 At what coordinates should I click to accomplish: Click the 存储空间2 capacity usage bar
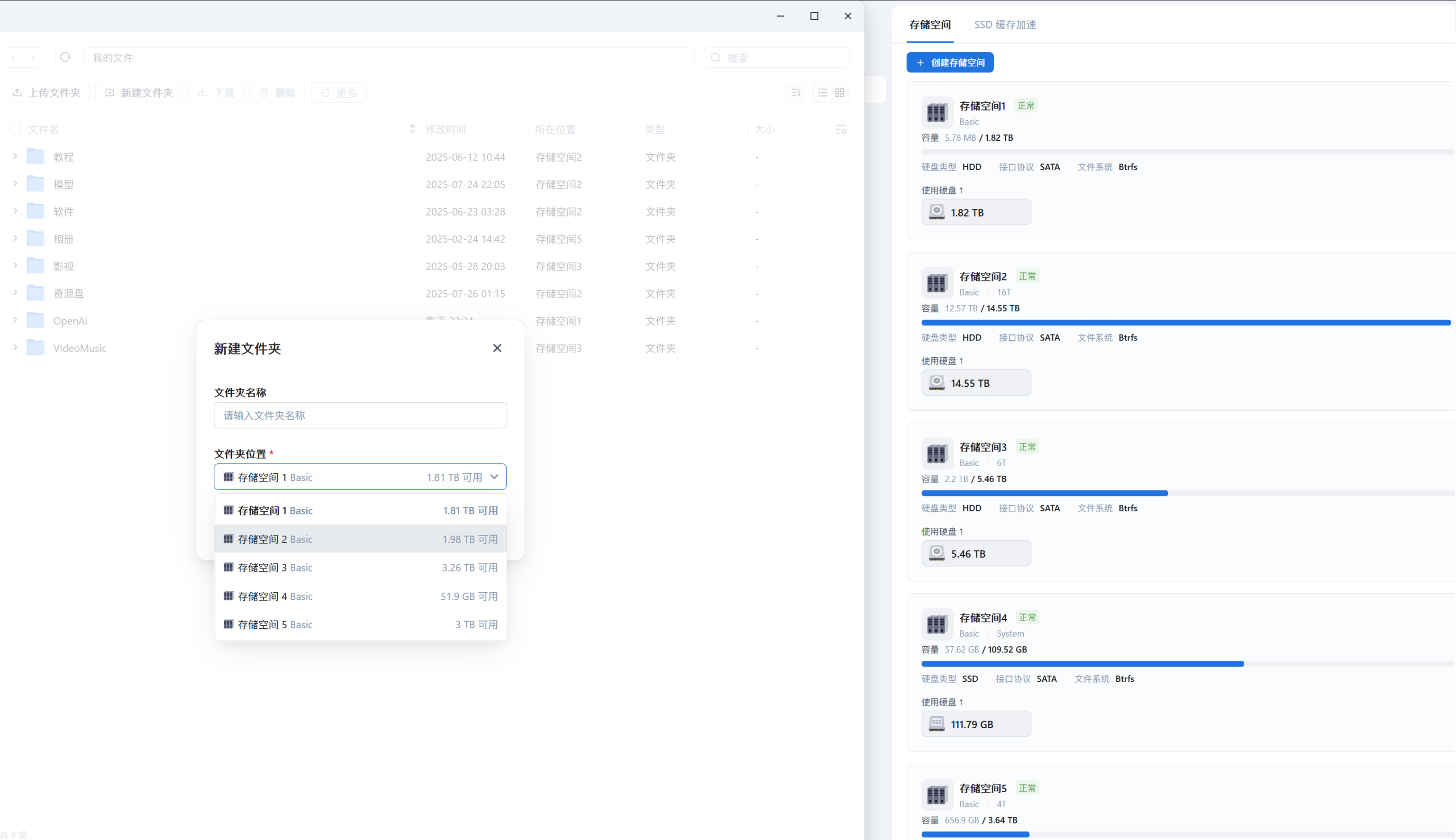tap(1188, 323)
